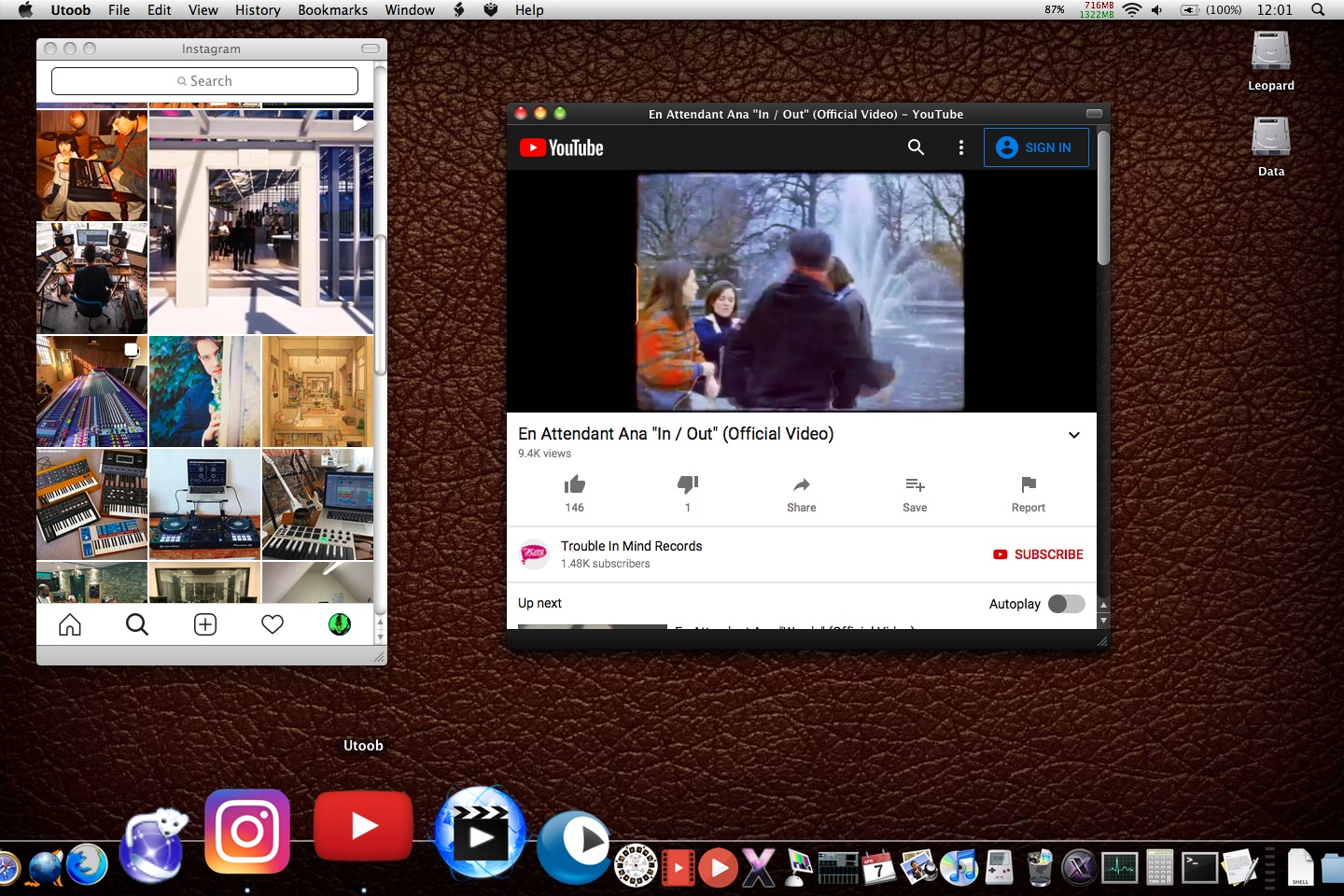
Task: Open the Game Boy emulator icon in the Dock
Action: 999,867
